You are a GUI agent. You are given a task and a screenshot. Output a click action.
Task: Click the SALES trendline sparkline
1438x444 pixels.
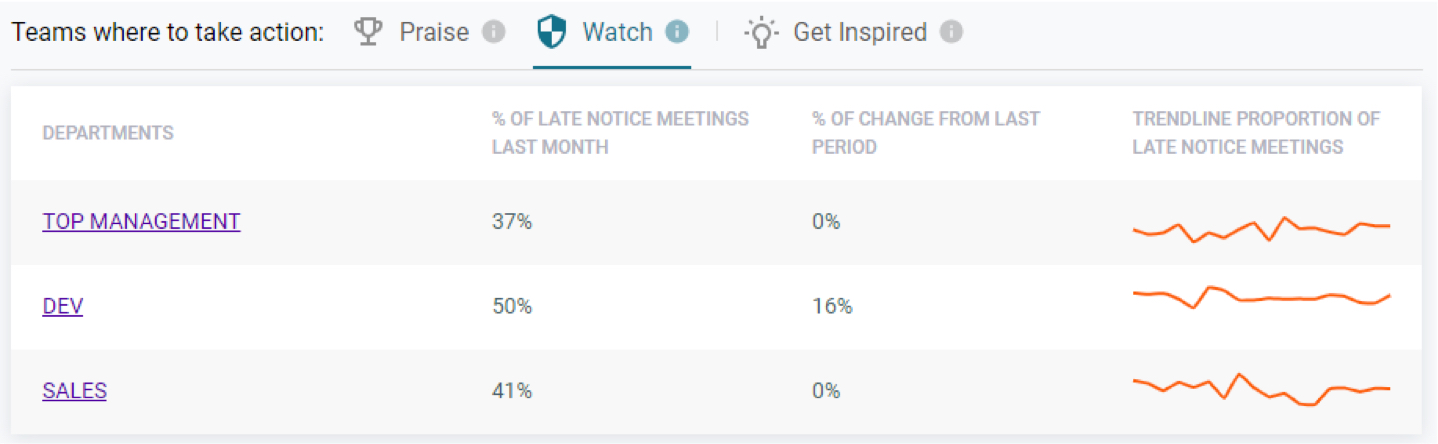(1262, 389)
